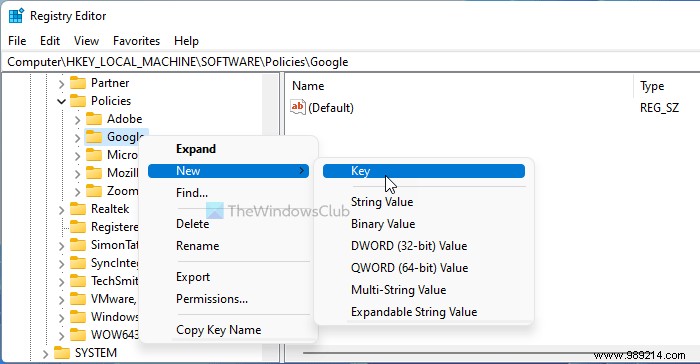The width and height of the screenshot is (700, 364).
Task: Create a new Key from submenu
Action: tap(424, 171)
